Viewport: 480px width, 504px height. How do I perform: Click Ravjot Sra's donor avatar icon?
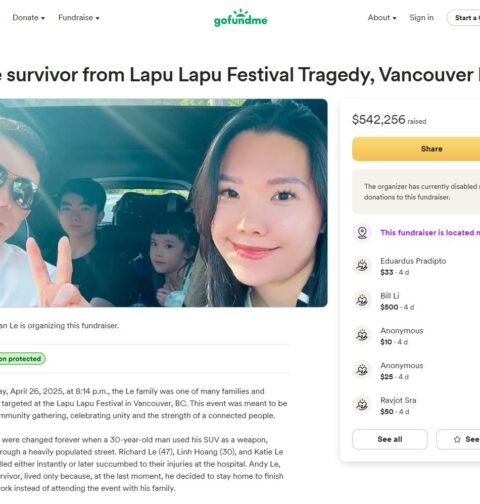(362, 405)
